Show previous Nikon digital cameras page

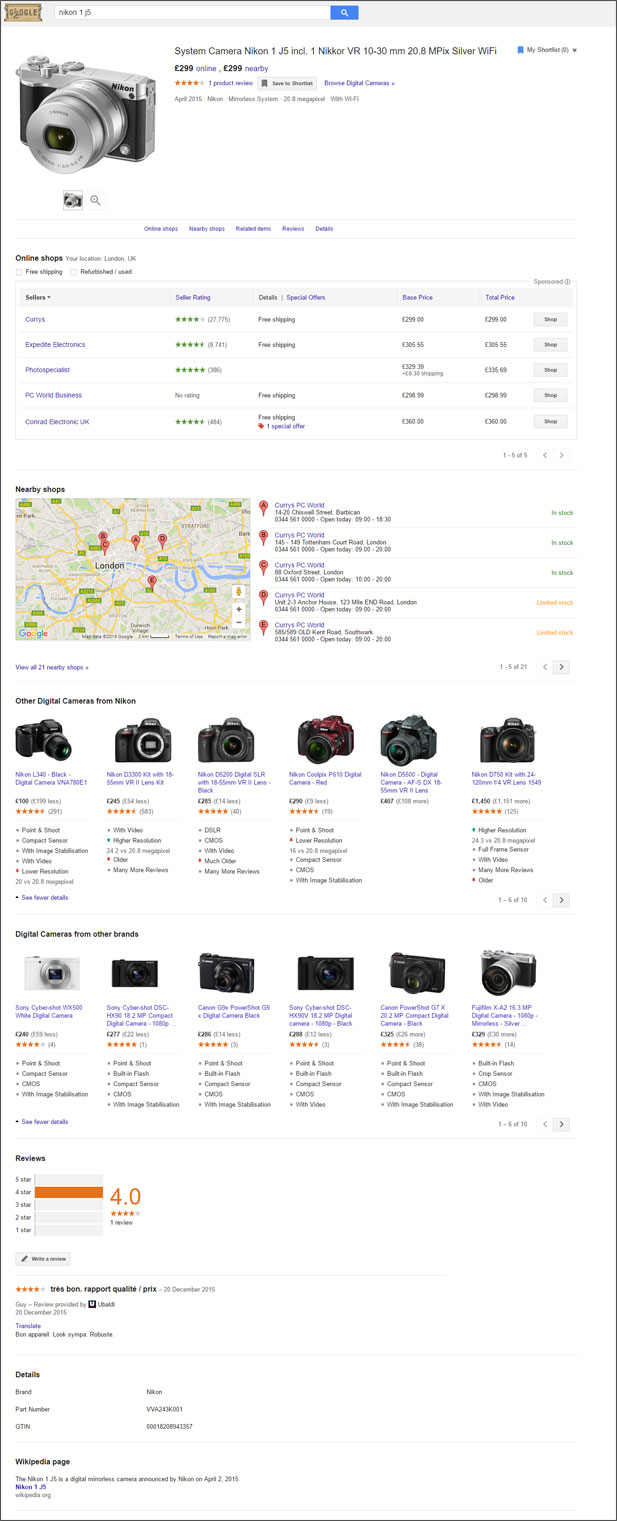tap(545, 900)
